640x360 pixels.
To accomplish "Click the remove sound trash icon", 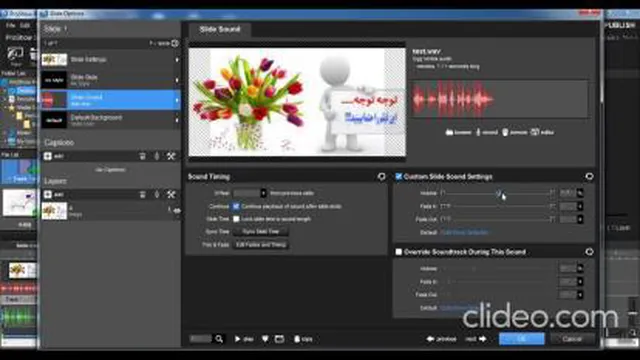I will 505,132.
